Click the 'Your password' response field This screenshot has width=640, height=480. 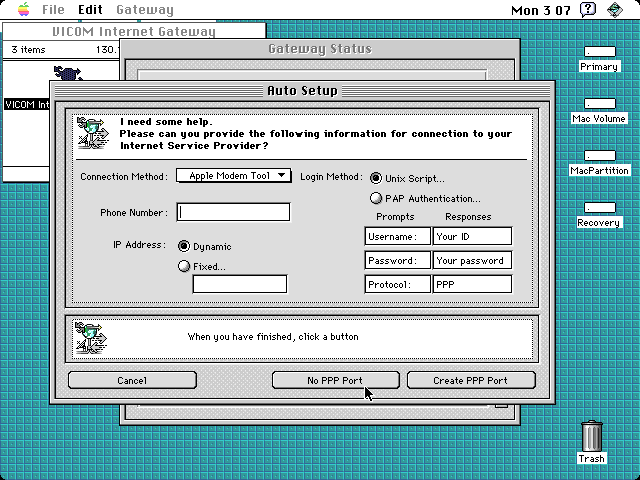point(472,260)
